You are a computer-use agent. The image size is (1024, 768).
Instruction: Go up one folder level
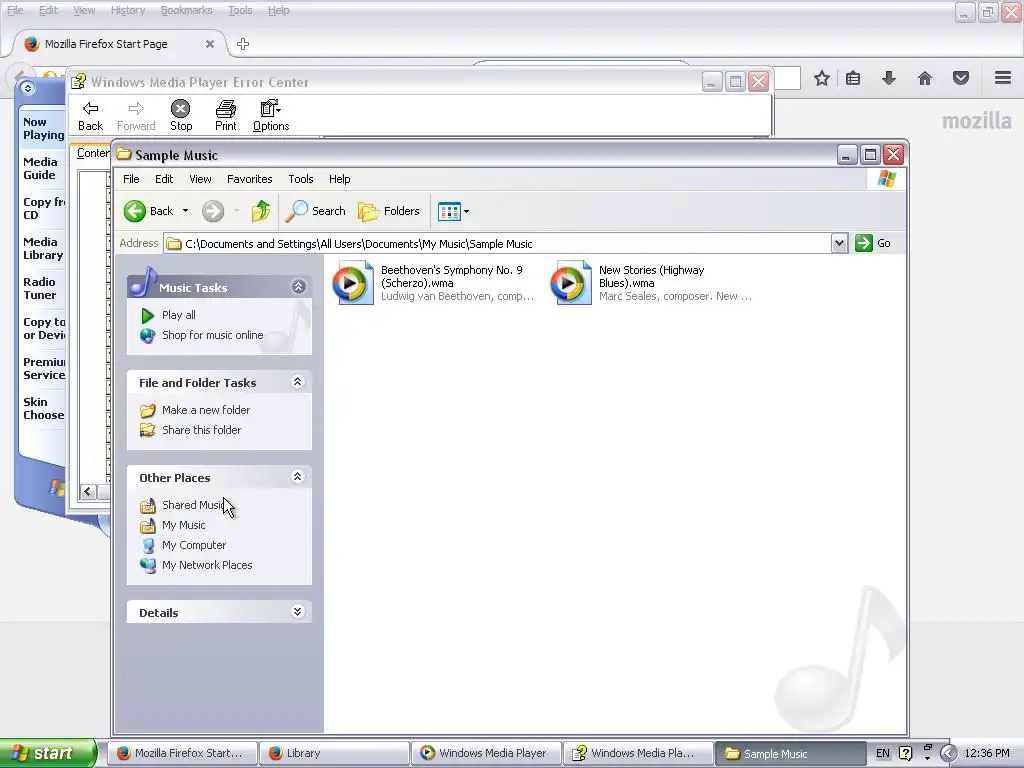261,211
